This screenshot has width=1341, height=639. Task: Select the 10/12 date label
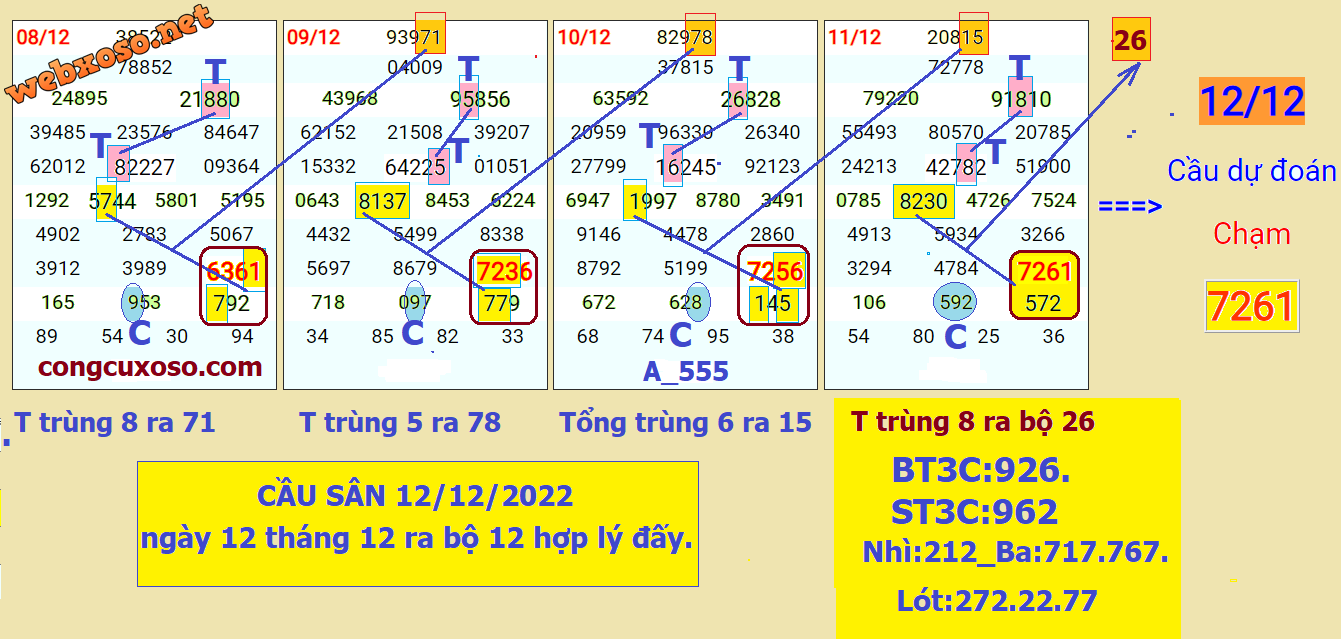tap(584, 38)
